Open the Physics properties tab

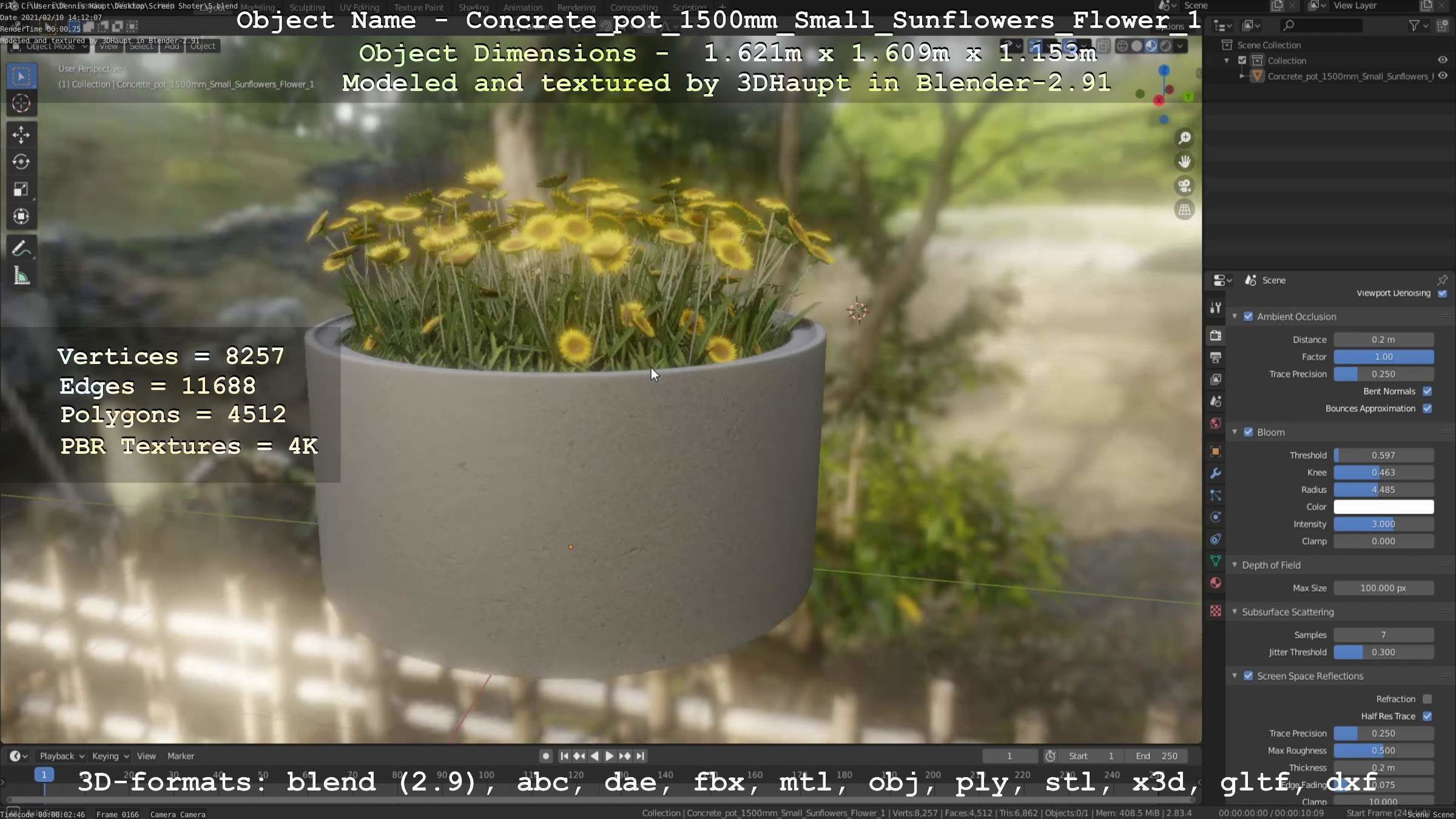click(x=1216, y=517)
